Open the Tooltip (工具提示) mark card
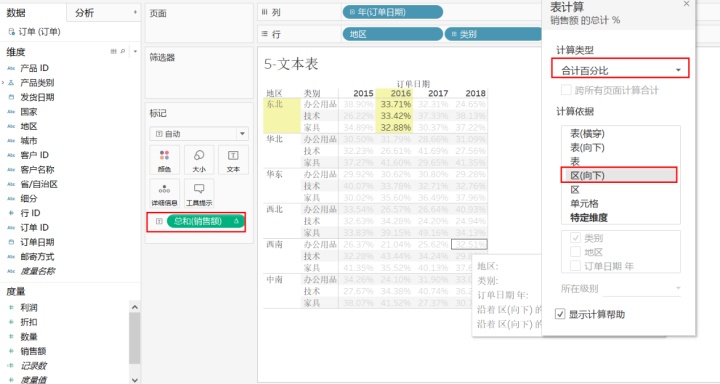Image resolution: width=720 pixels, height=384 pixels. pos(199,193)
